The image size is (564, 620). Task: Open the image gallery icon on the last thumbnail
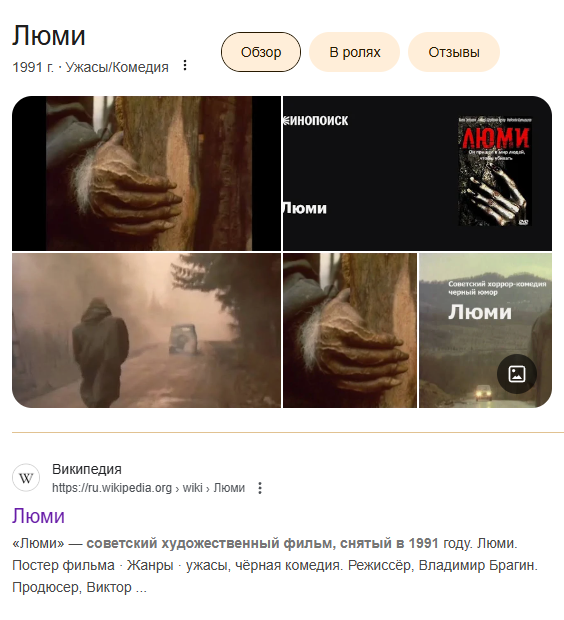pos(517,374)
